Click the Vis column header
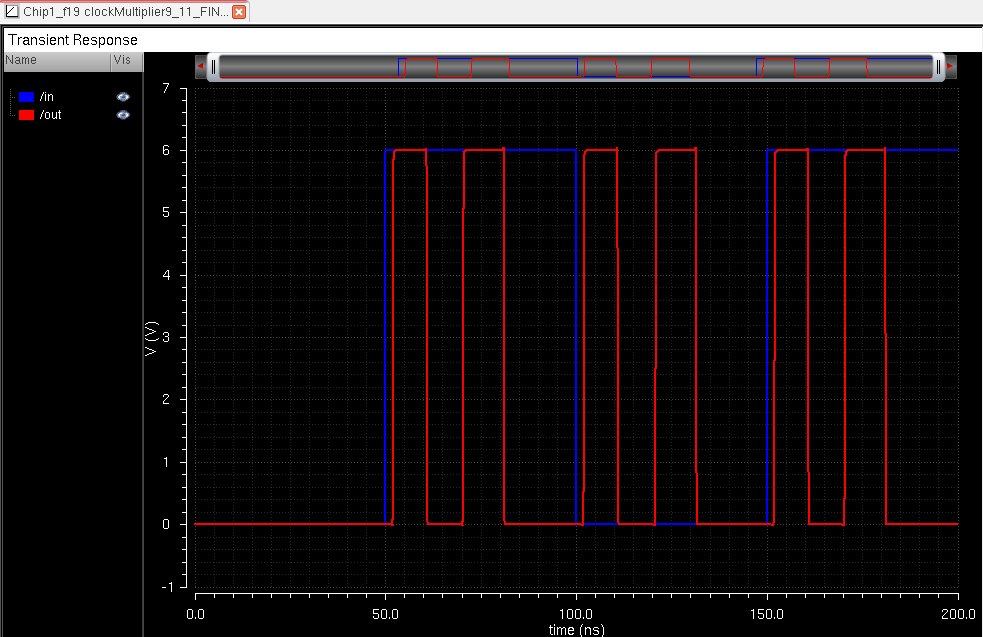The image size is (983, 637). [122, 60]
